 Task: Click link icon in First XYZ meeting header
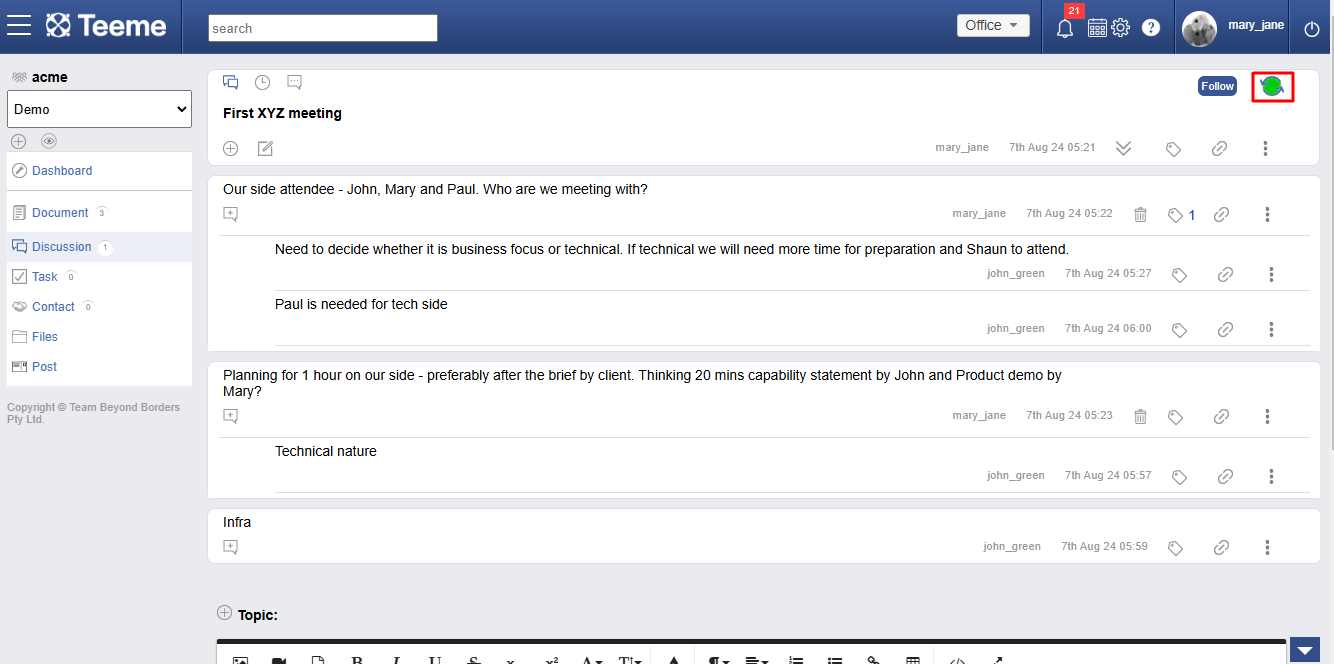coord(1220,148)
